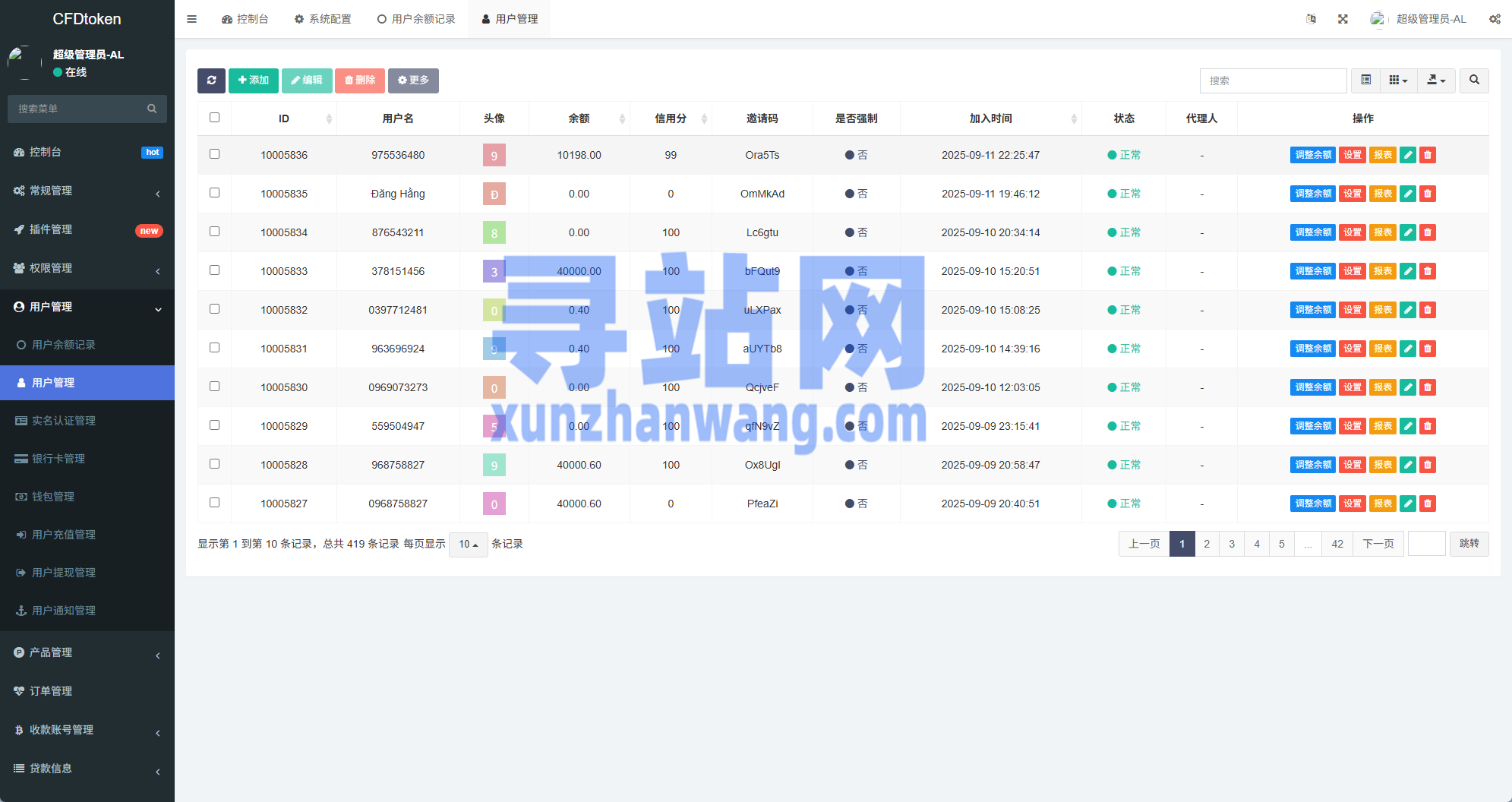Click the avatar thumbnail for user 10005834

(494, 232)
